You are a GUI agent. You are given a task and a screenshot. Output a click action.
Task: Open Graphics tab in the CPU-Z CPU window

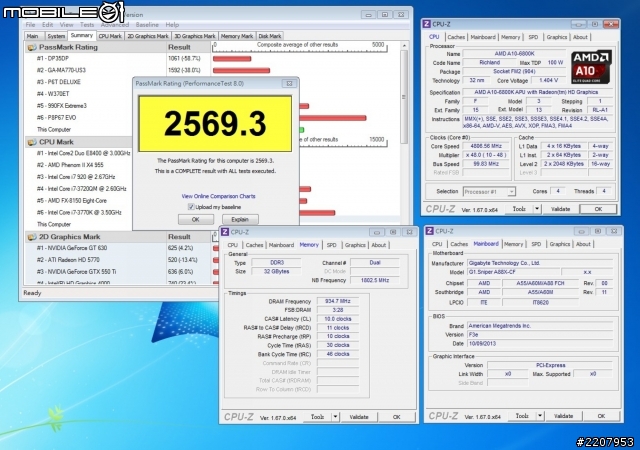(x=557, y=37)
